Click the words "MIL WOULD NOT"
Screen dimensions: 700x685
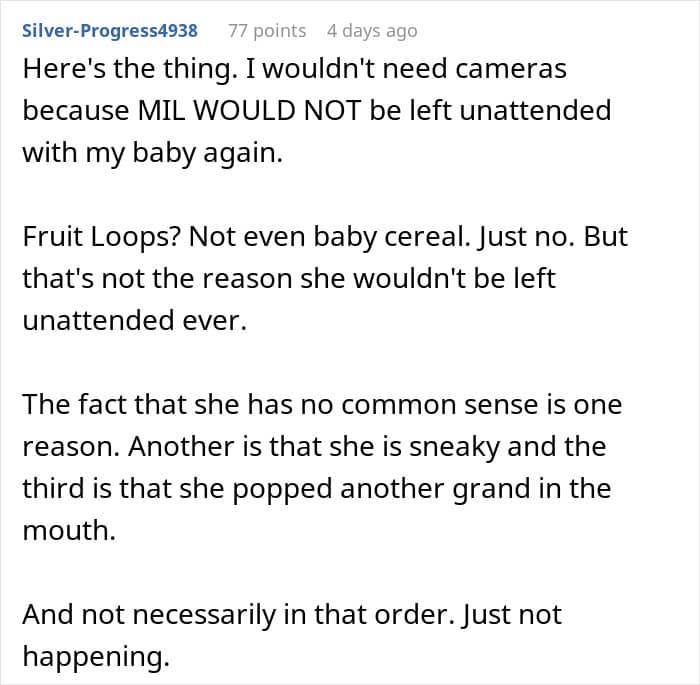click(x=249, y=110)
